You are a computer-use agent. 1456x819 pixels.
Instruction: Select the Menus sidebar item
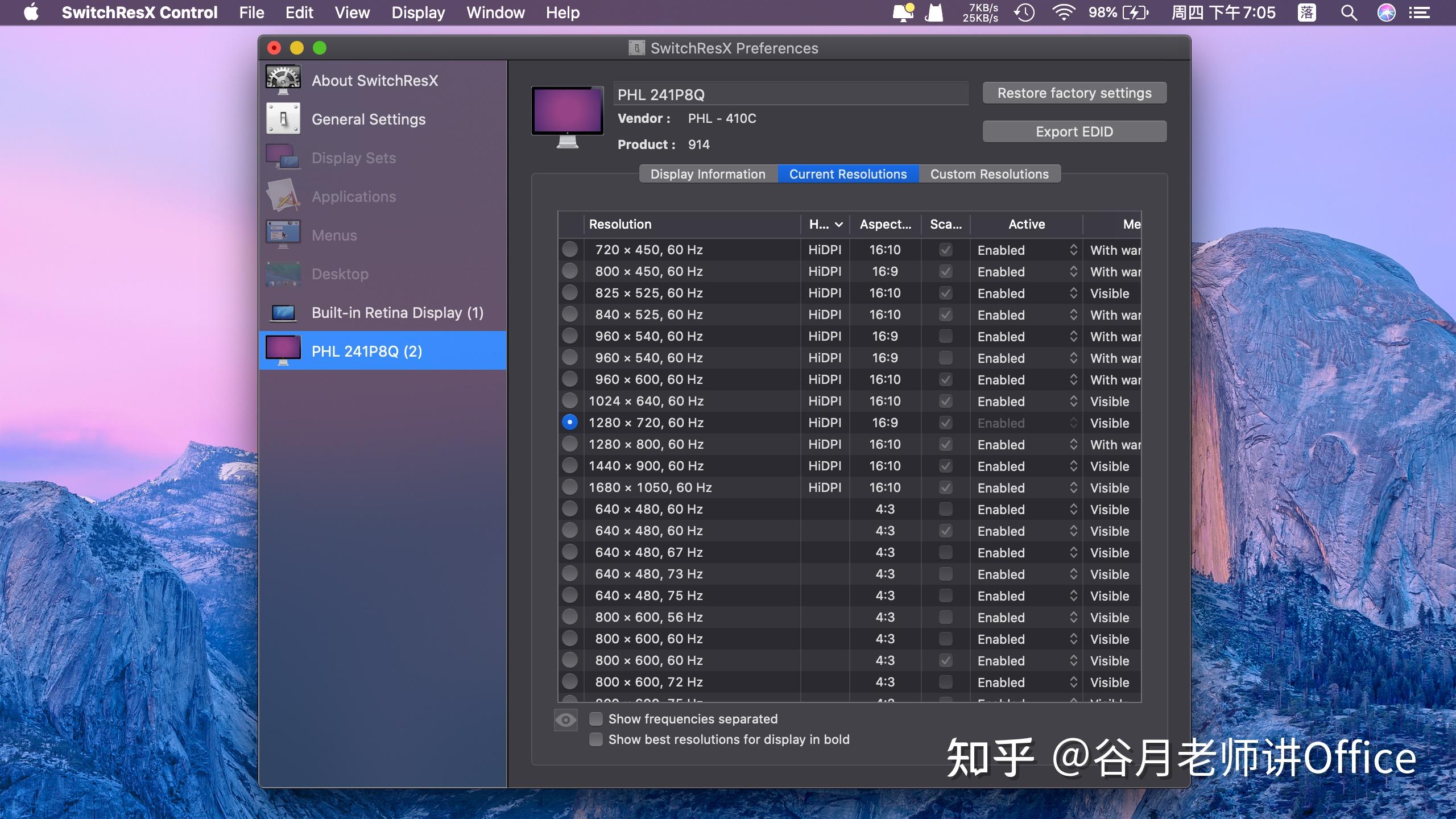coord(334,235)
